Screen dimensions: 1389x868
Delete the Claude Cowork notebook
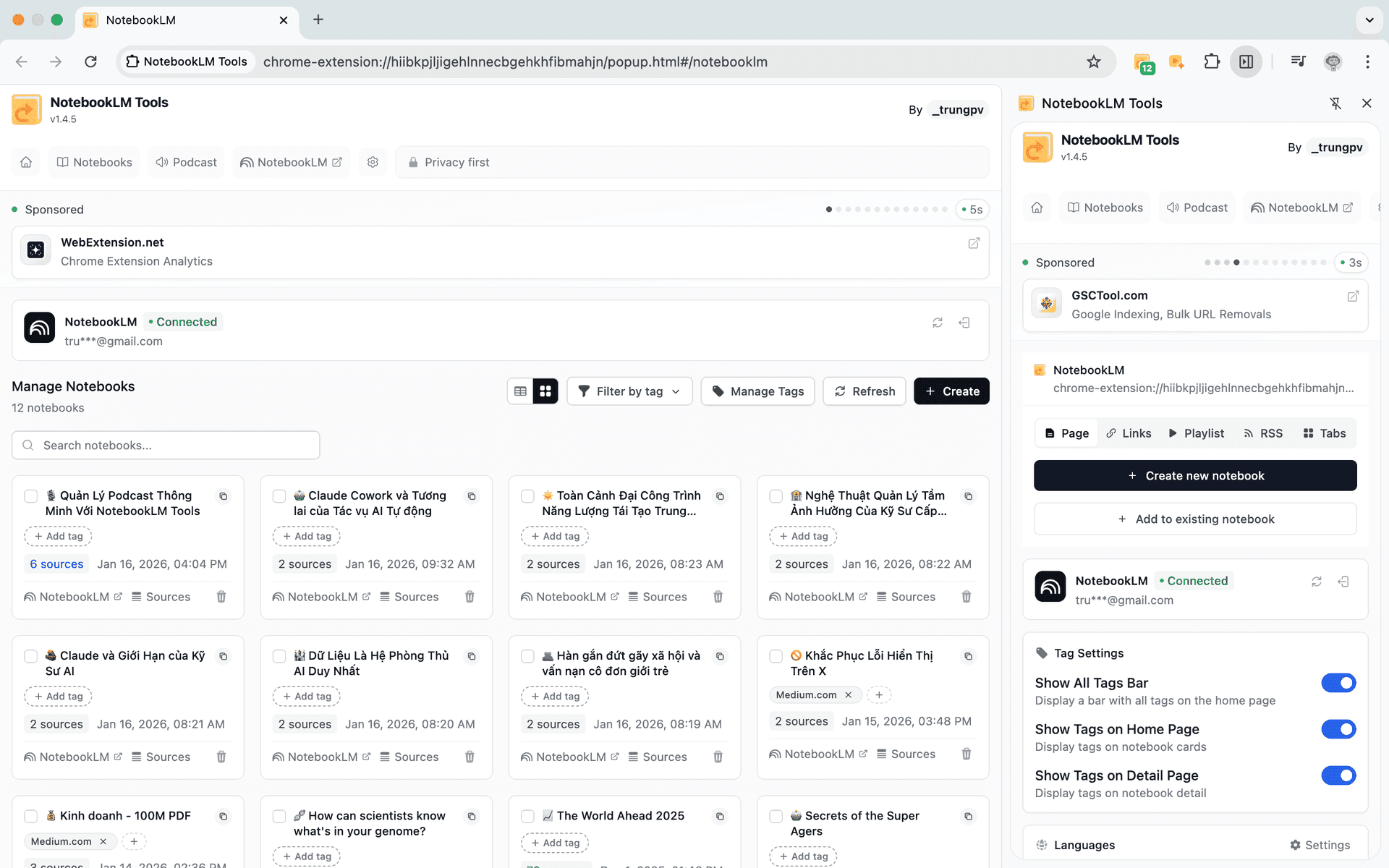[470, 597]
